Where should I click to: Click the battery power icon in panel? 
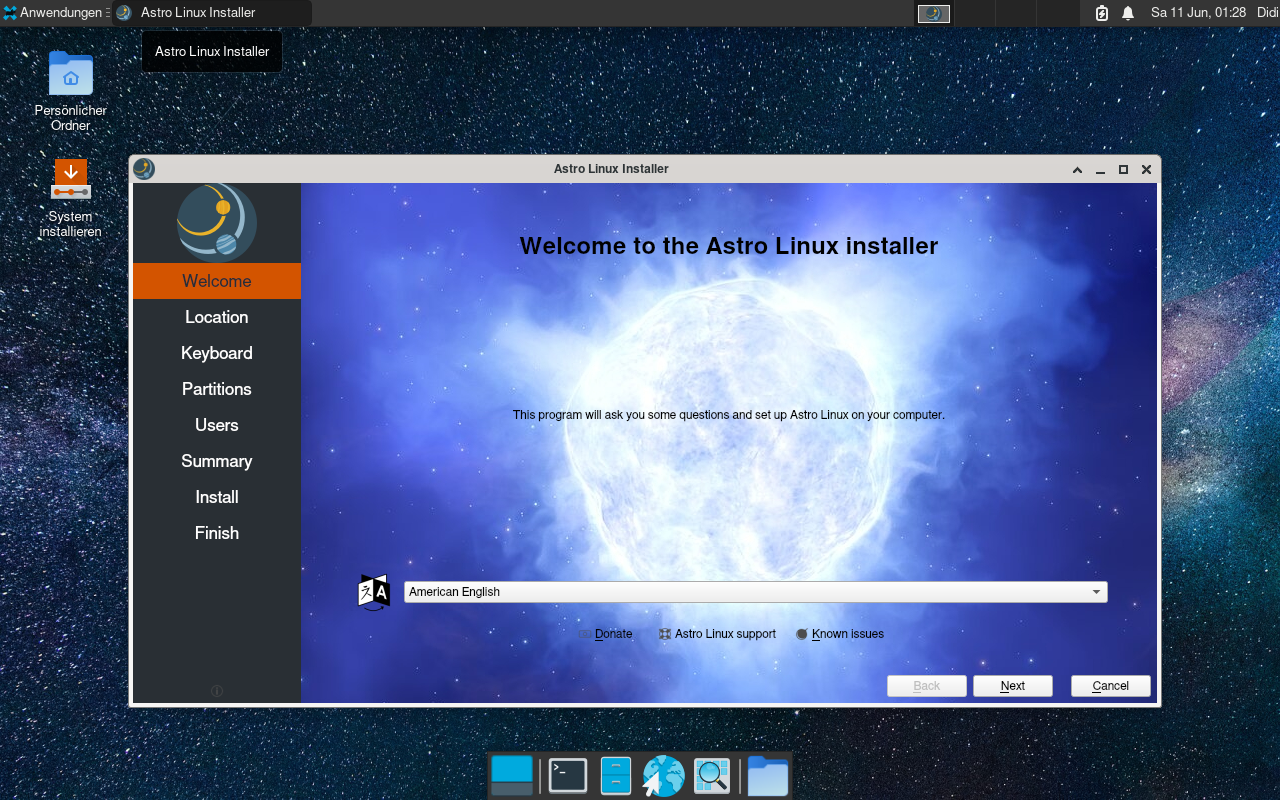click(1102, 13)
